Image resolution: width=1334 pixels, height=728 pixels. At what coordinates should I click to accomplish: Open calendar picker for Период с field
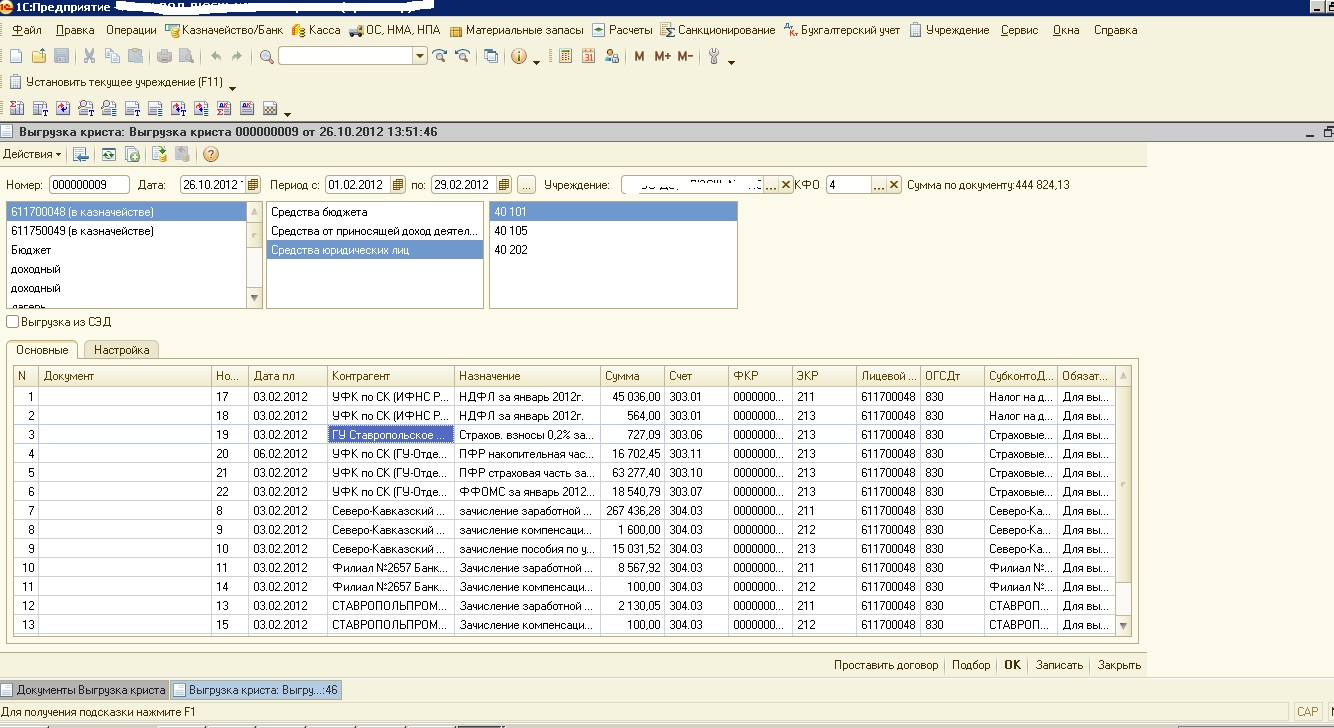point(399,184)
